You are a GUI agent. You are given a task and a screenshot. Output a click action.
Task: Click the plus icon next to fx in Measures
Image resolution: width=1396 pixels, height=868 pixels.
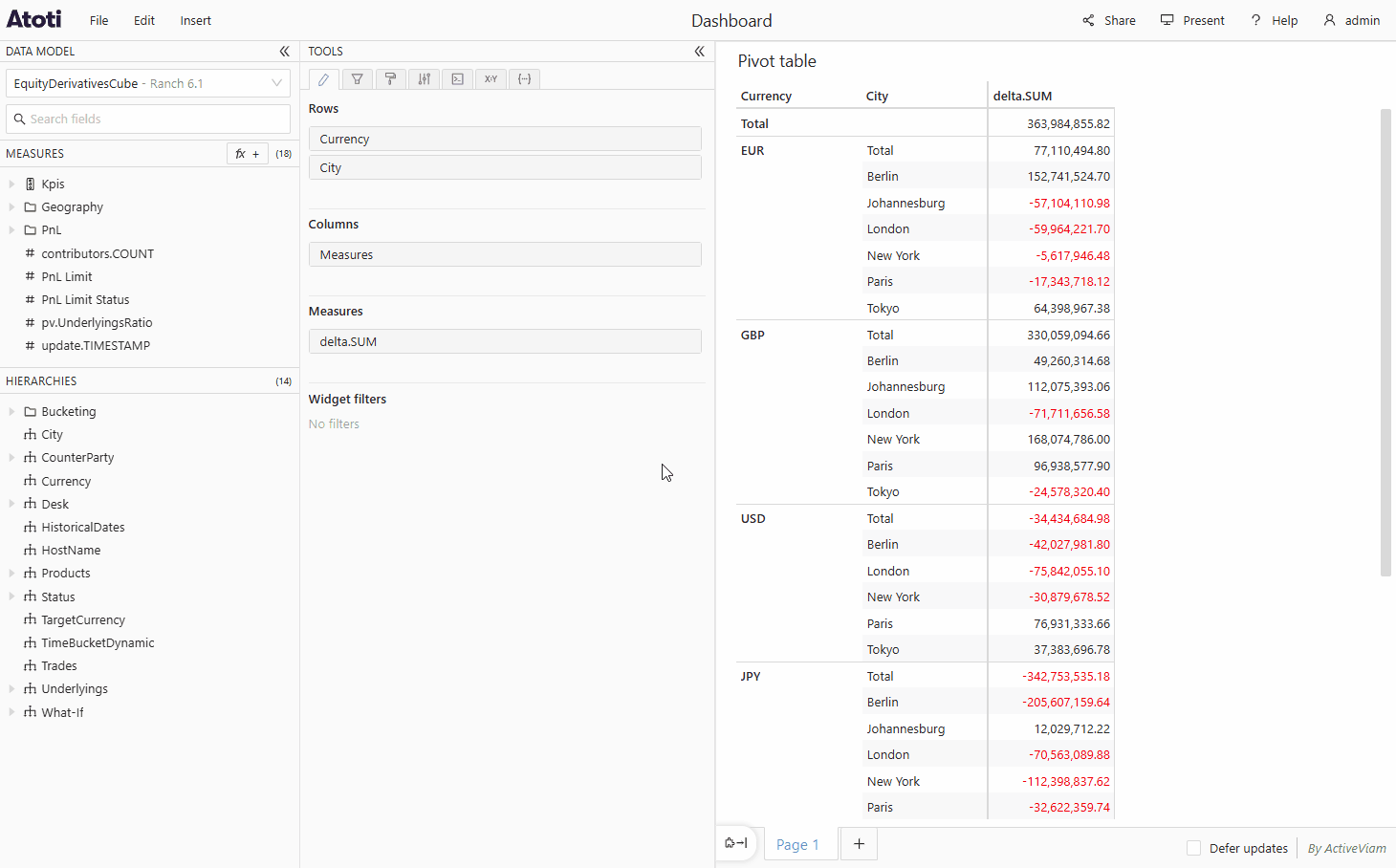pos(255,153)
